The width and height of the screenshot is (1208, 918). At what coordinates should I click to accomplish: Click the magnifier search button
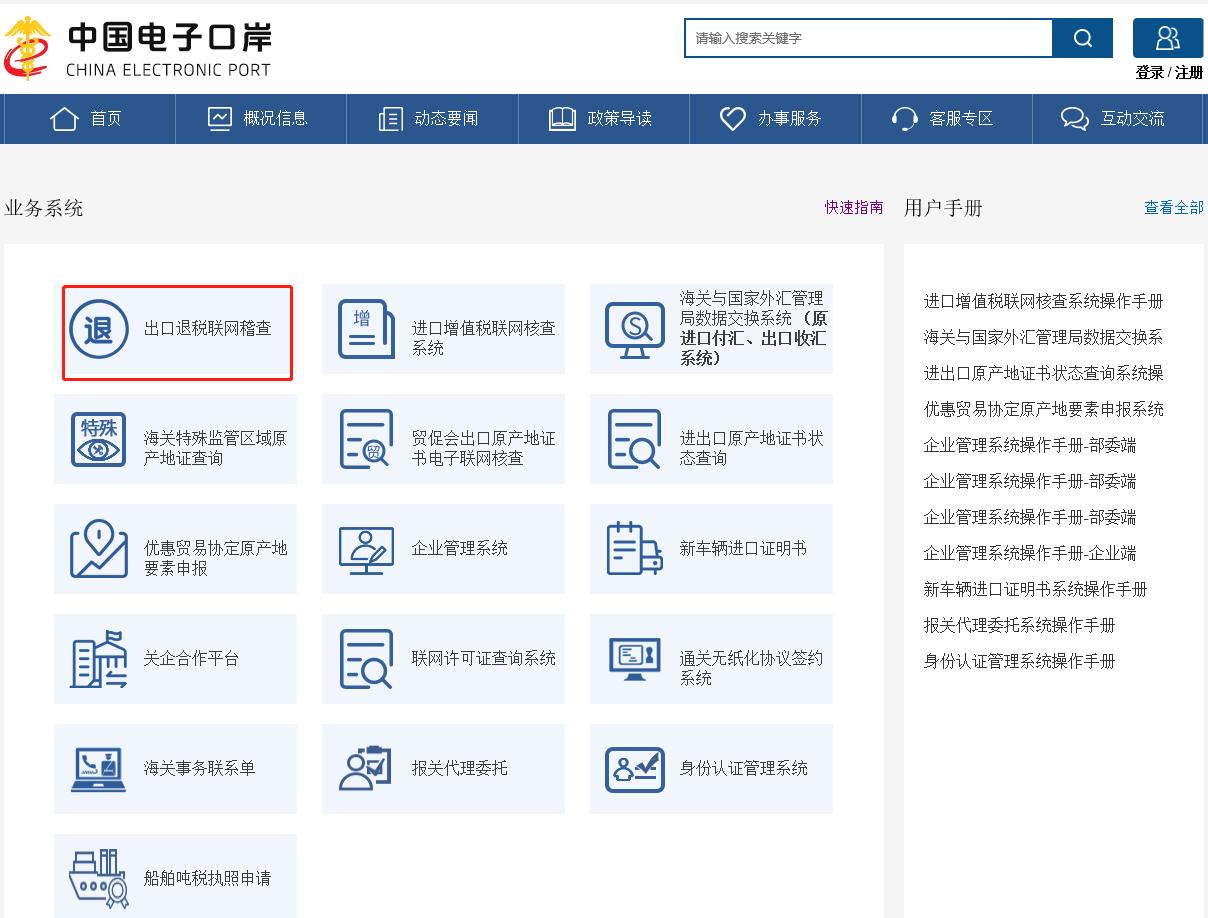(1082, 38)
